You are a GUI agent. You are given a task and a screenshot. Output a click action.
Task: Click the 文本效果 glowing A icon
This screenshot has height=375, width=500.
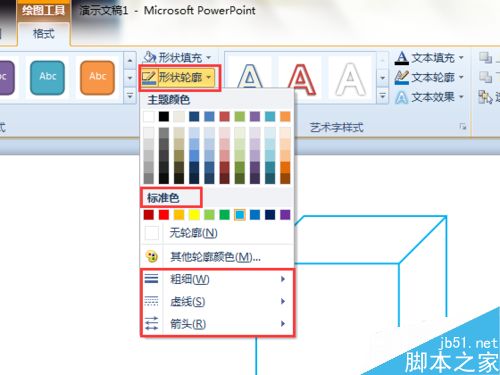coord(402,97)
